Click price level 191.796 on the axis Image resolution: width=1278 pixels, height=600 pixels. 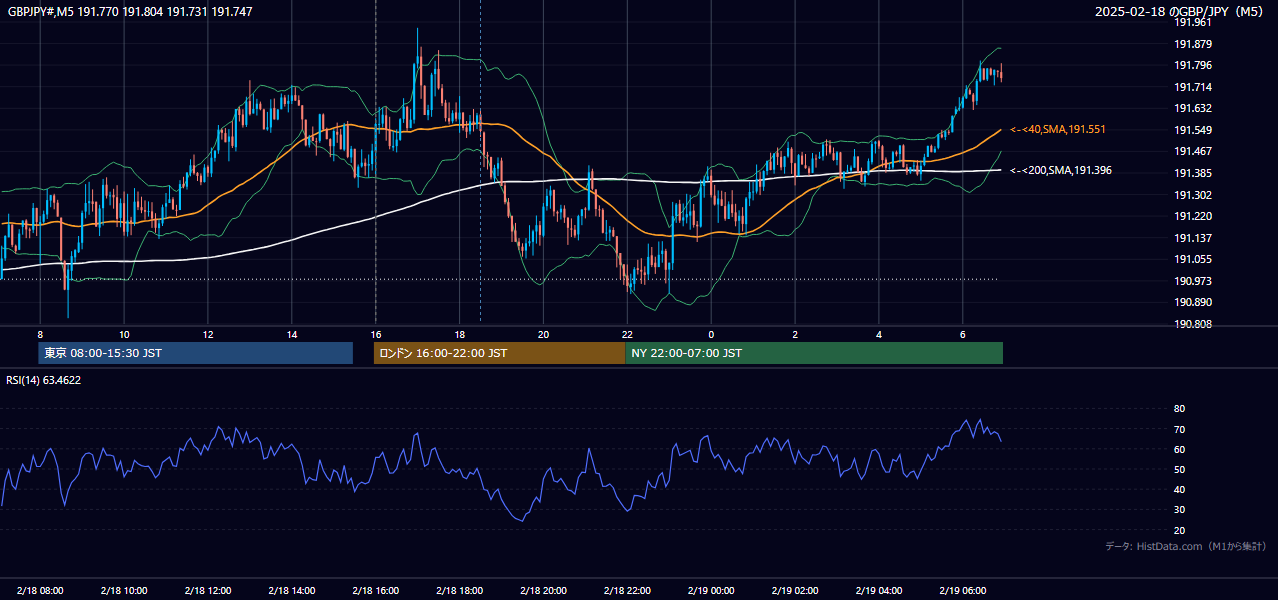pos(1193,66)
